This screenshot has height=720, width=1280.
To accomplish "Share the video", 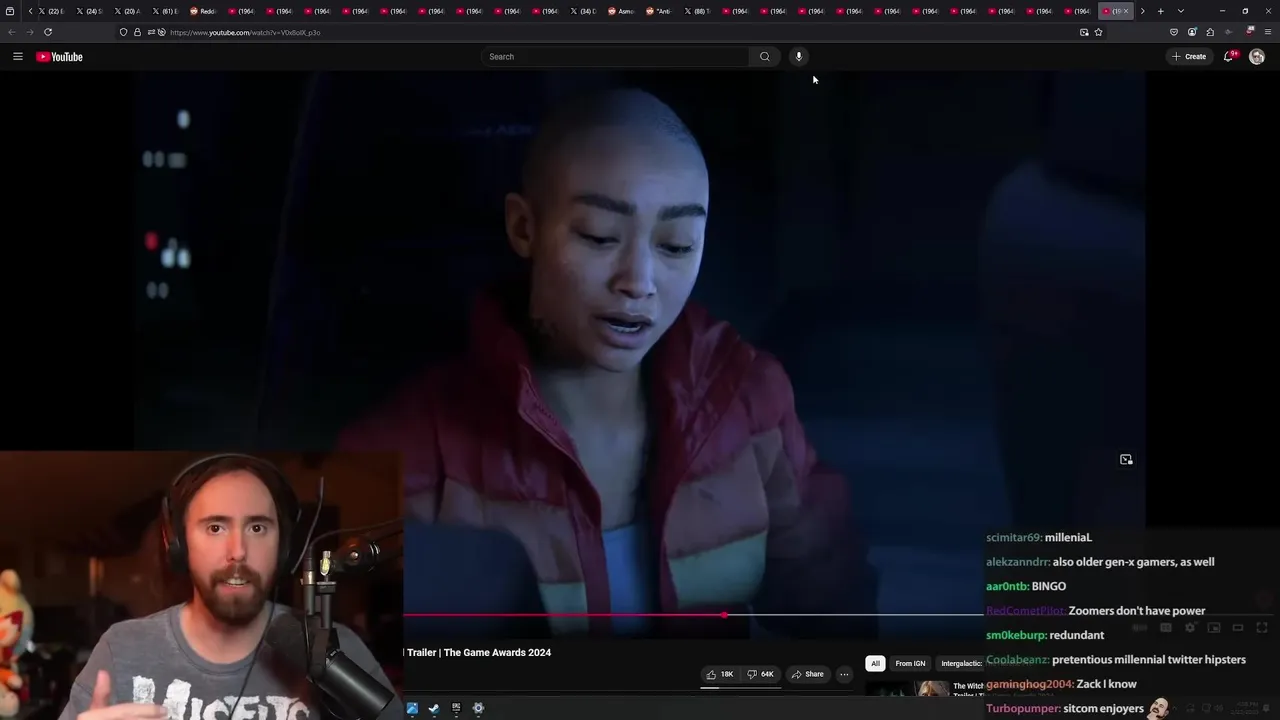I will 807,674.
